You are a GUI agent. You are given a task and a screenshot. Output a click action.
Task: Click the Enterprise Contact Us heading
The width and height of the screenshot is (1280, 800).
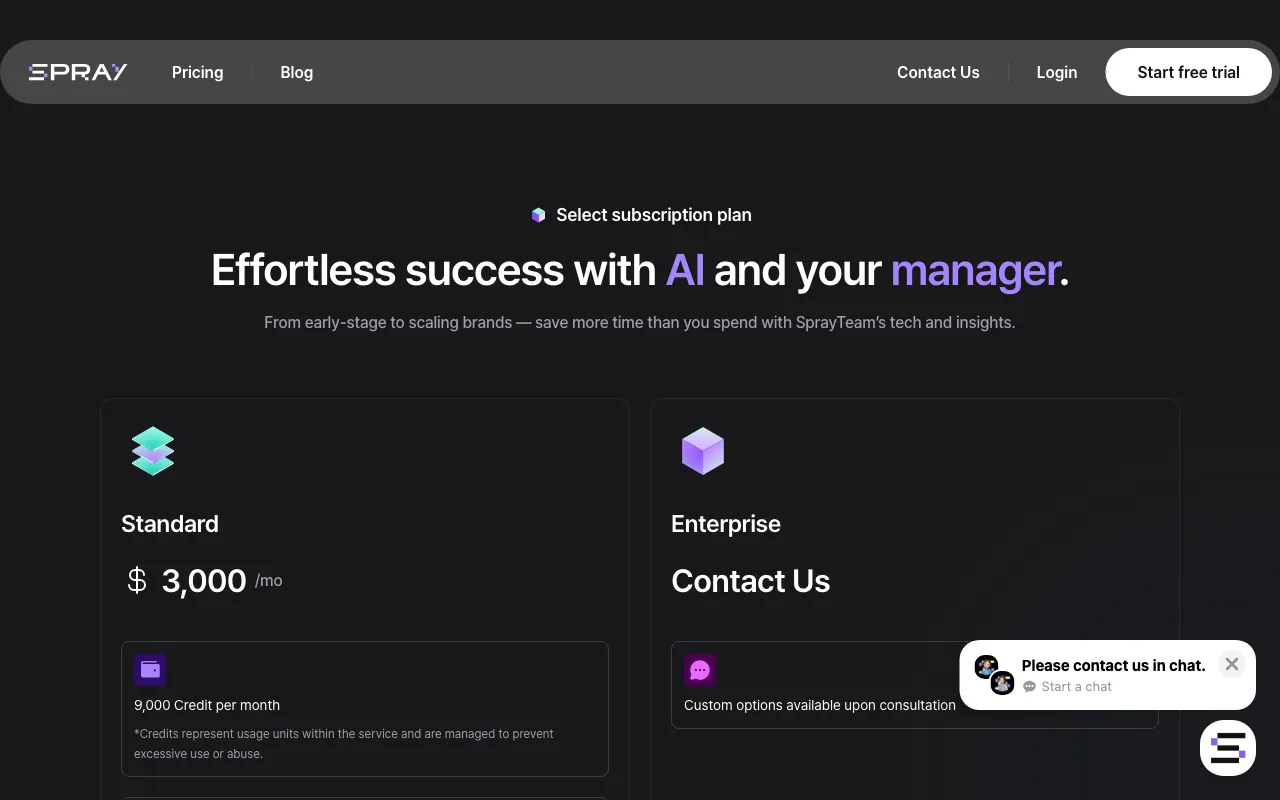pyautogui.click(x=750, y=581)
